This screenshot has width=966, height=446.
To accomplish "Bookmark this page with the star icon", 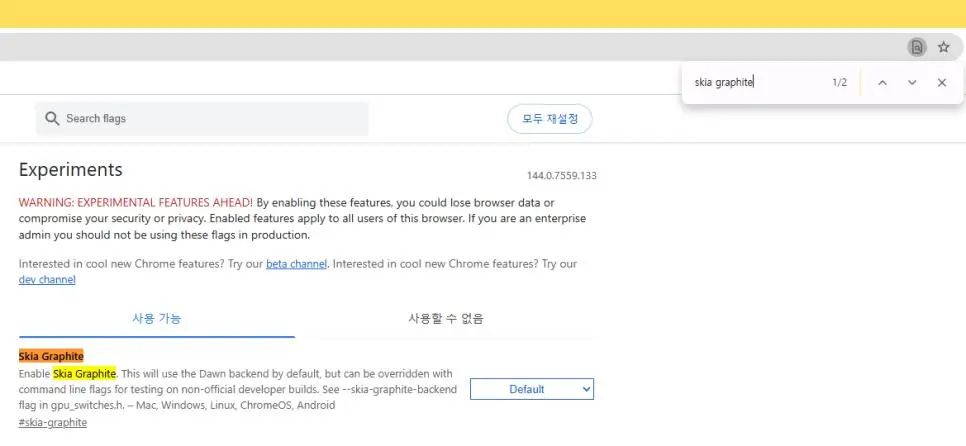I will (x=943, y=47).
